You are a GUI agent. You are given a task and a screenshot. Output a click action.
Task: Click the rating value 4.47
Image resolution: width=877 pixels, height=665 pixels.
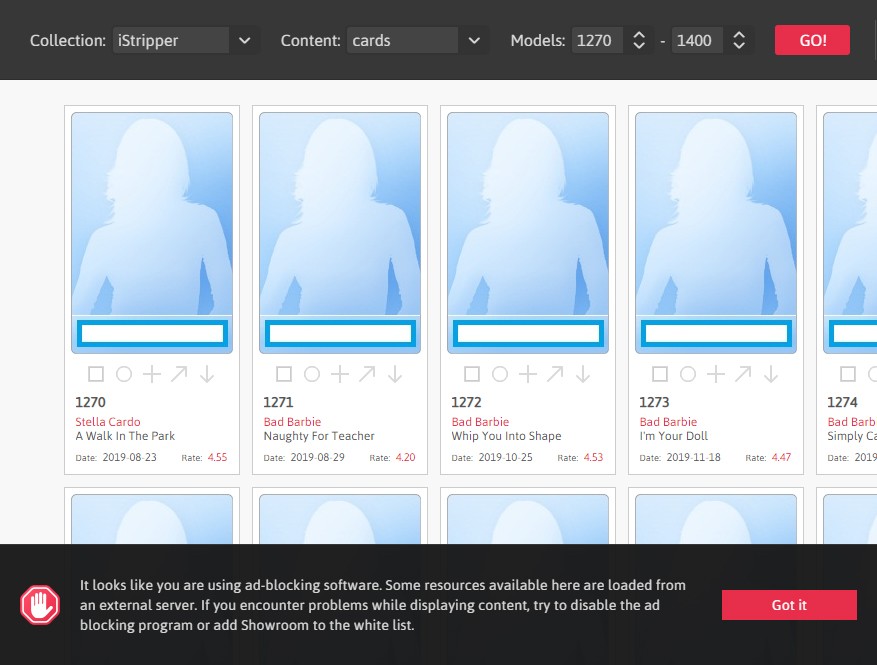coord(781,457)
